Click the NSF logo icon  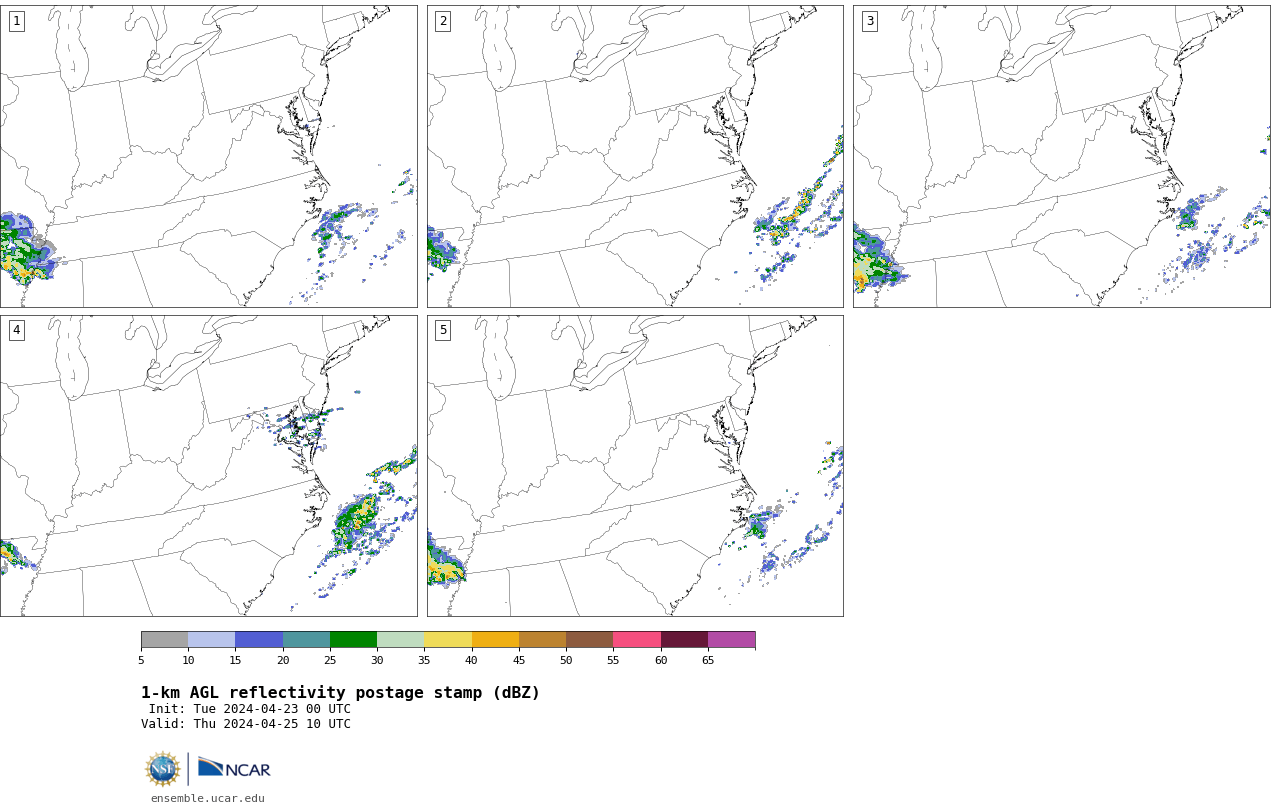(x=163, y=769)
